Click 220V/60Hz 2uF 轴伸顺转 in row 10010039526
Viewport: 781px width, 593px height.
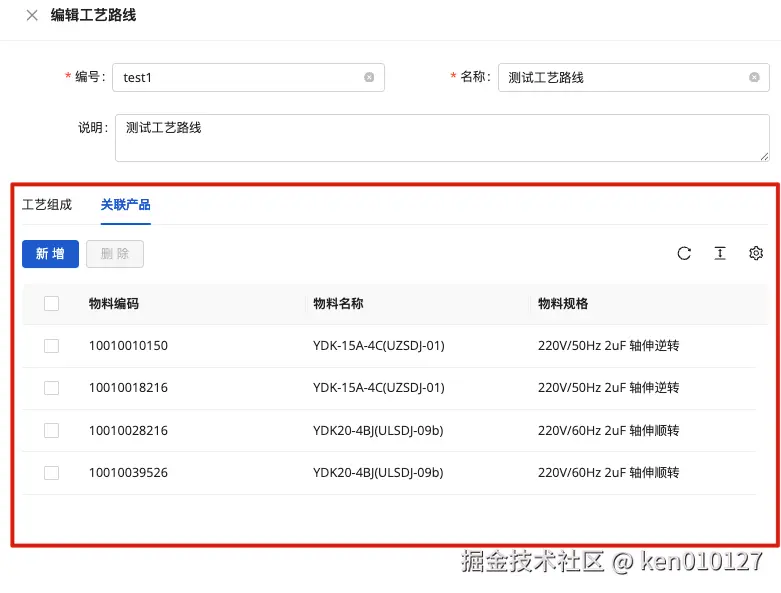pos(609,473)
